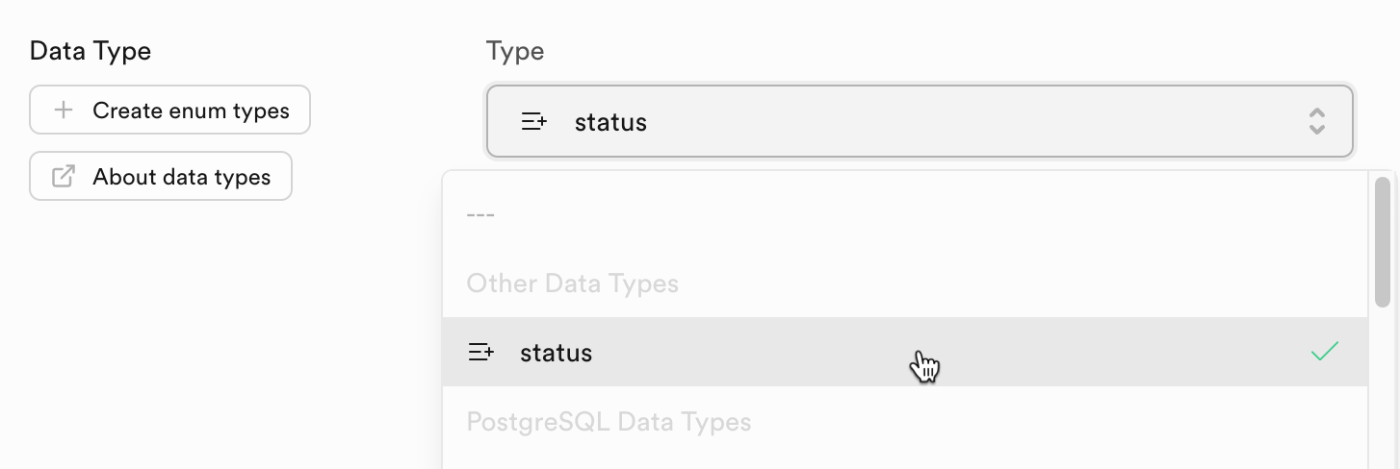Click the status word in highlighted list row

556,353
